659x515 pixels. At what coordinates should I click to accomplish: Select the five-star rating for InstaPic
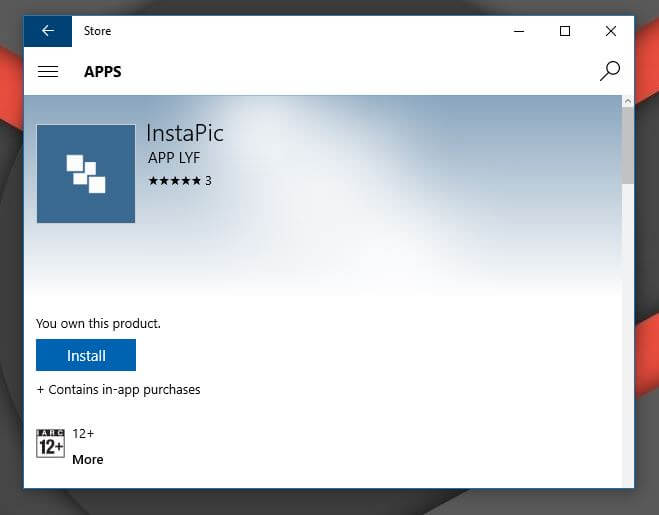click(174, 181)
